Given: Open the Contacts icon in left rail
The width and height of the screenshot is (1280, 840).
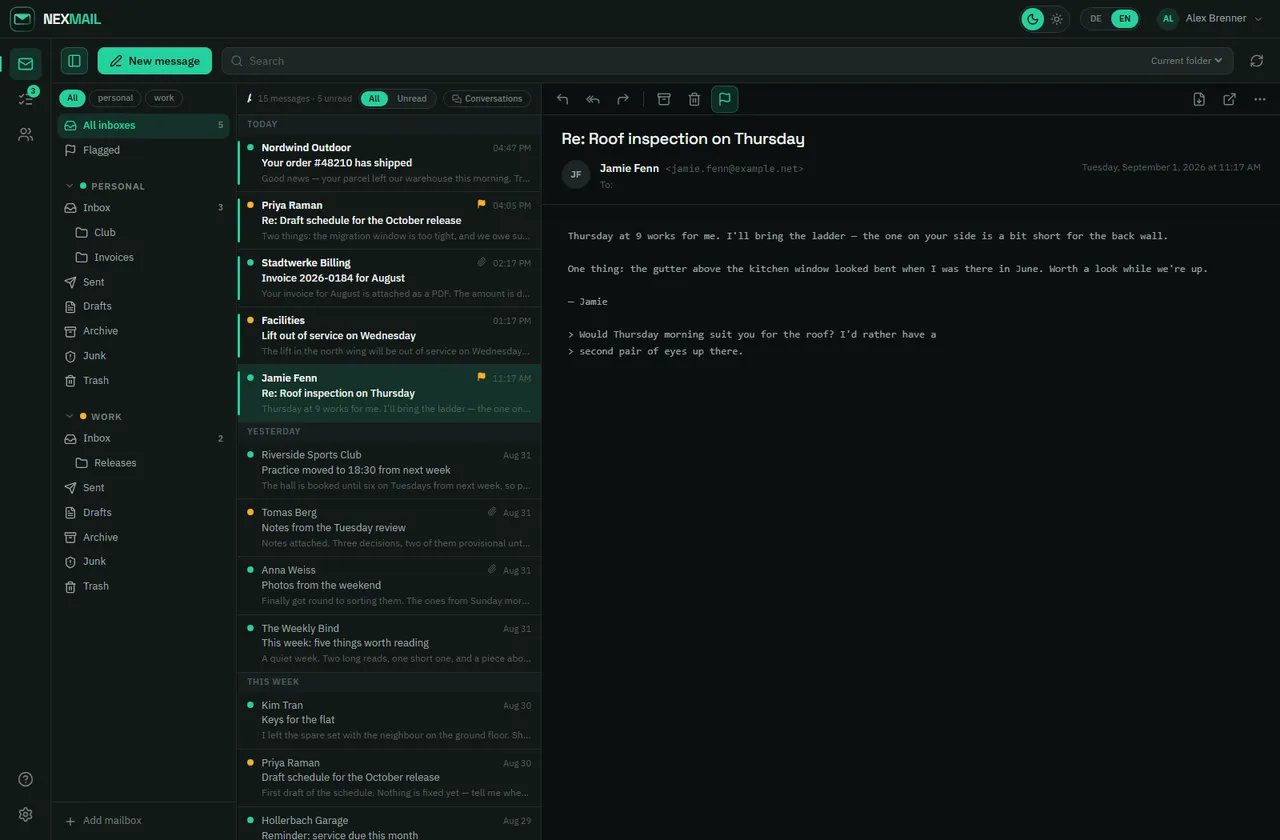Looking at the screenshot, I should tap(25, 134).
